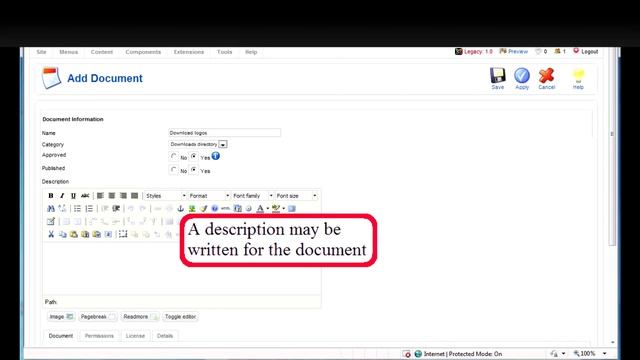Insert an ordered numbered list
Screen dimensions: 640x360
89,209
